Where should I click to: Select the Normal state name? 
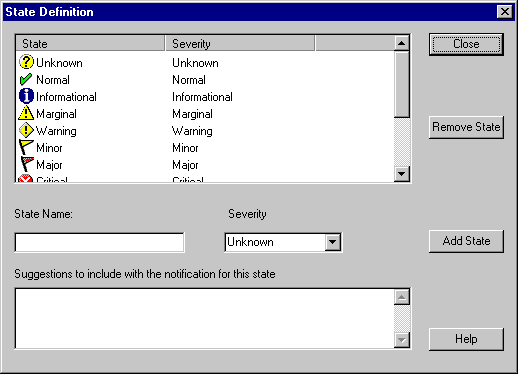pyautogui.click(x=53, y=80)
